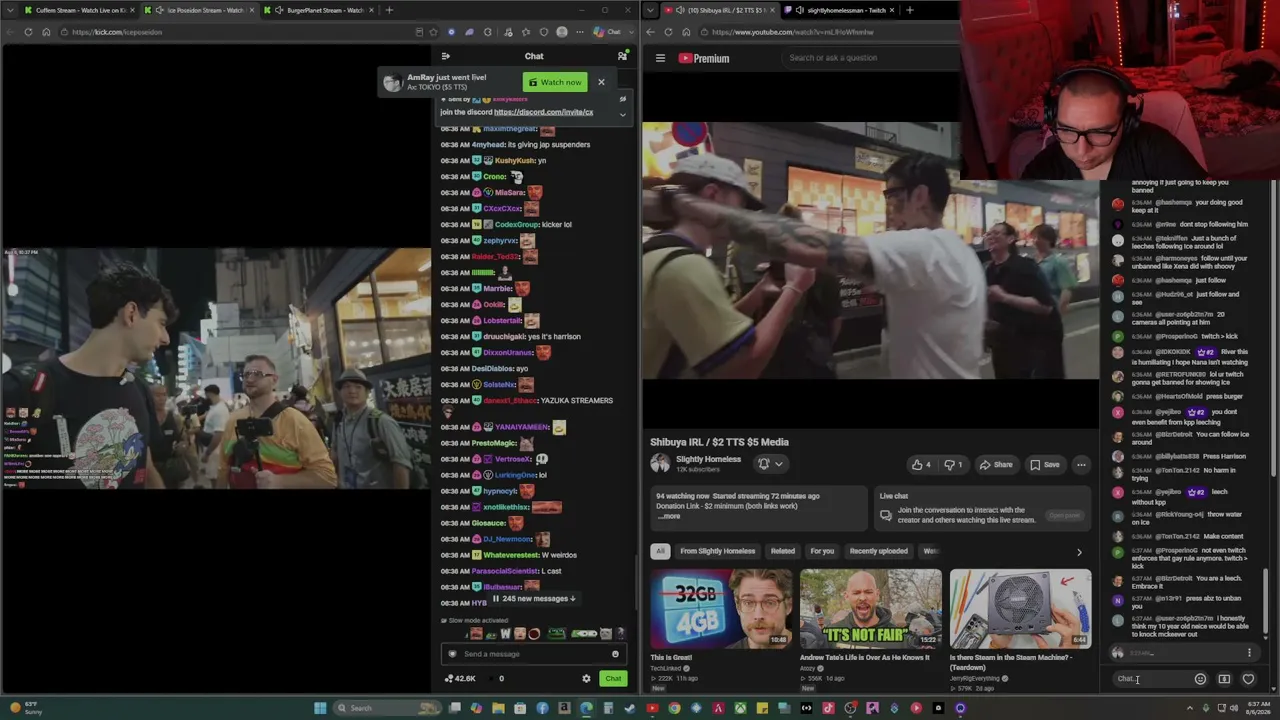Collapse the Kick chat panel
Viewport: 1280px width, 720px height.
[446, 56]
